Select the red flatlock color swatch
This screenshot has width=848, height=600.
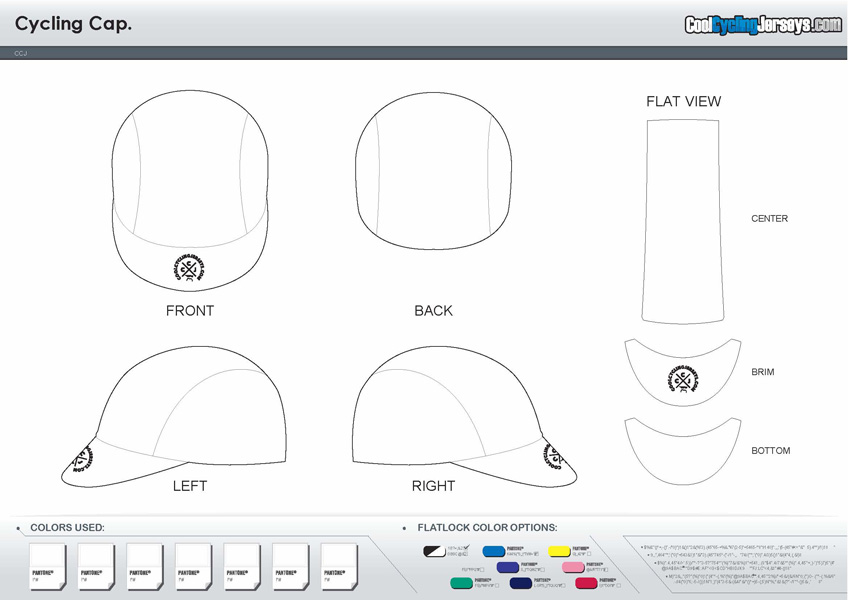pos(585,583)
